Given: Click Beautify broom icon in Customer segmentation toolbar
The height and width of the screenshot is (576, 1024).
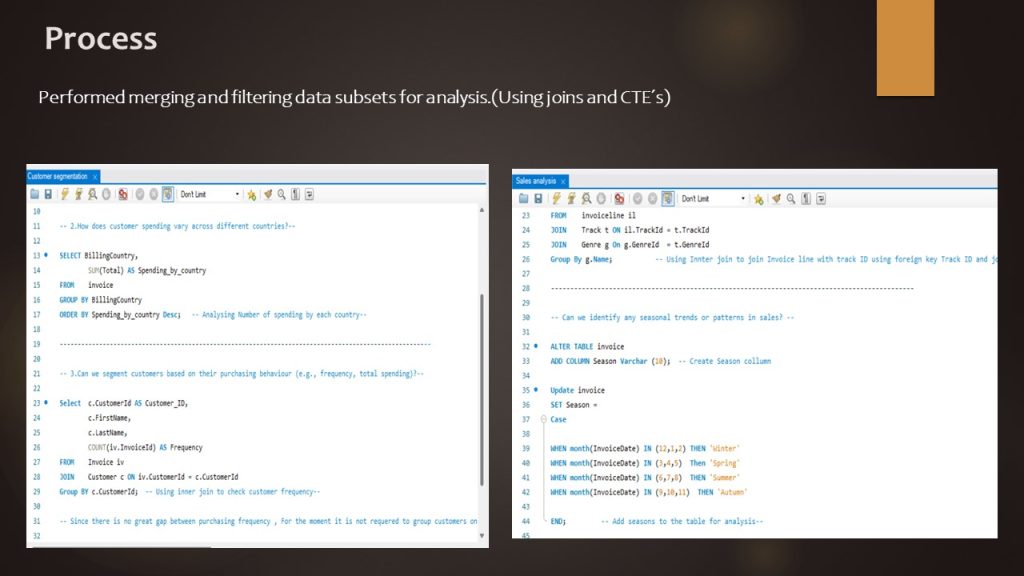Looking at the screenshot, I should tap(267, 194).
